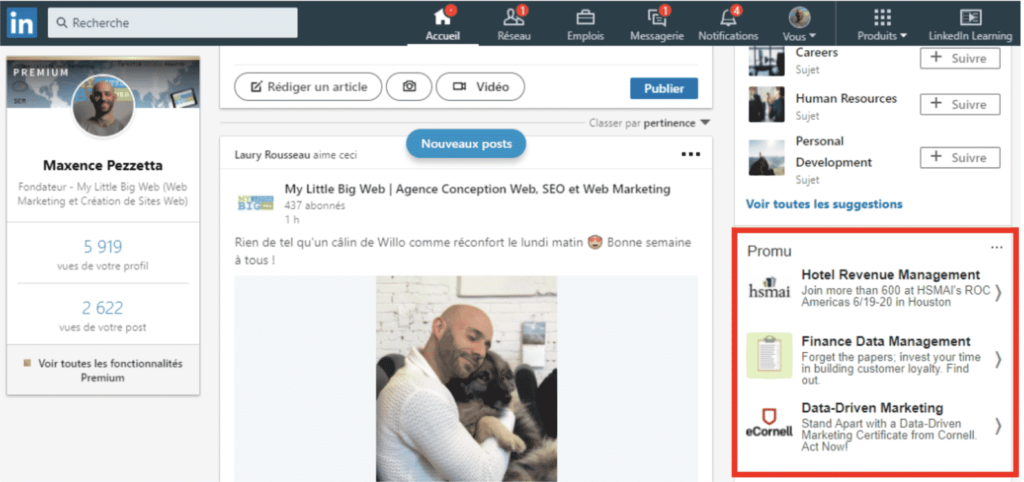Viewport: 1024px width, 482px height.
Task: Click the LinkedIn logo icon
Action: pyautogui.click(x=22, y=23)
